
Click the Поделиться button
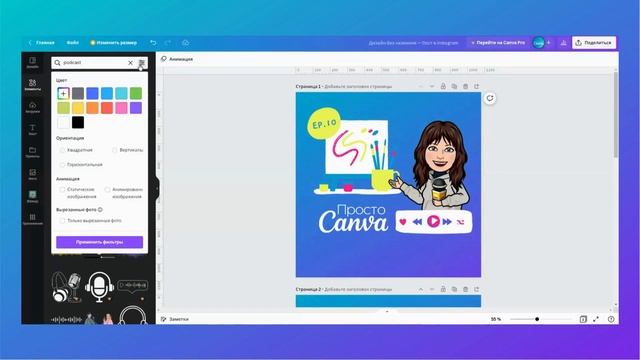click(594, 42)
